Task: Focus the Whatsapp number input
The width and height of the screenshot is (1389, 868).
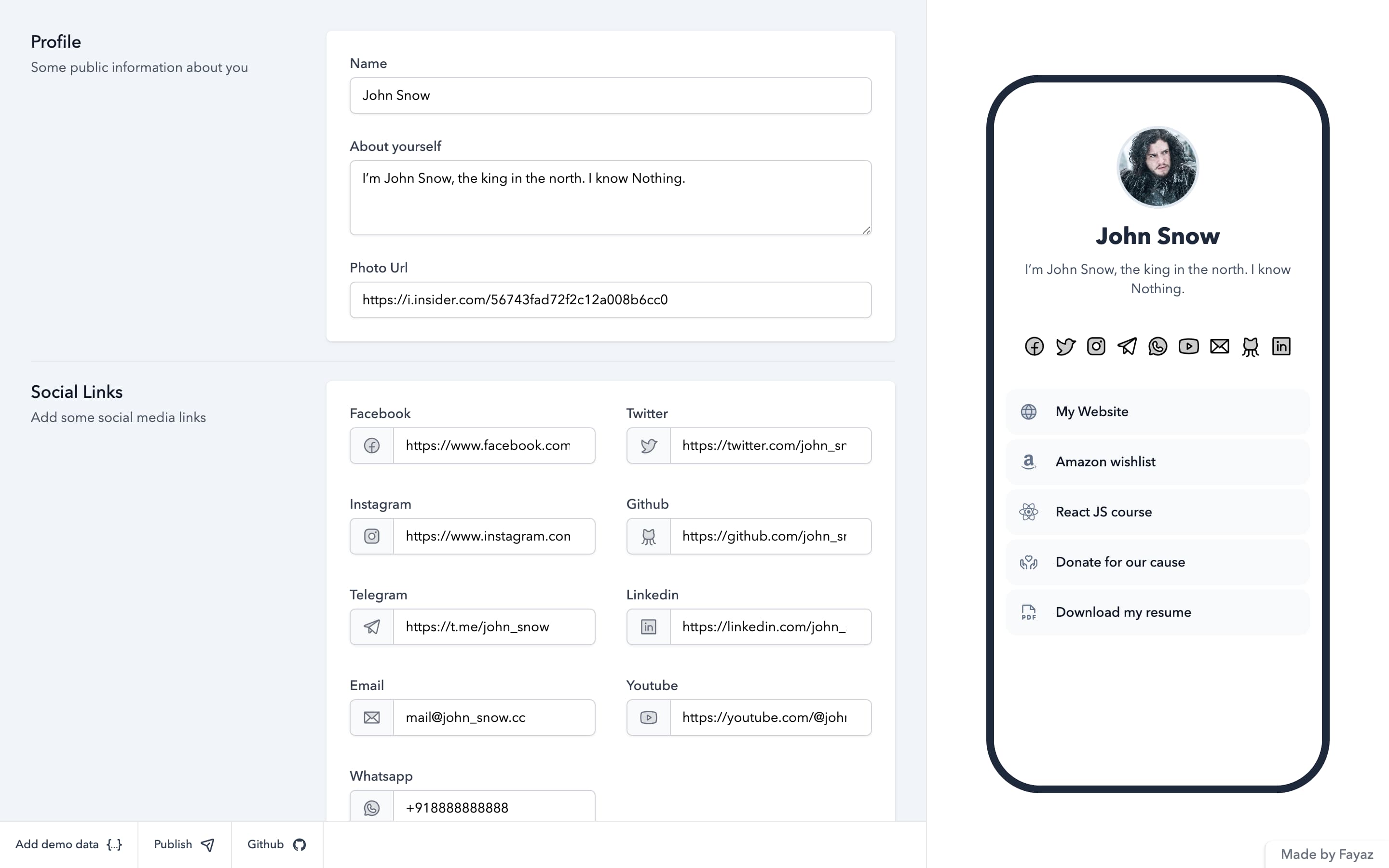Action: 494,806
